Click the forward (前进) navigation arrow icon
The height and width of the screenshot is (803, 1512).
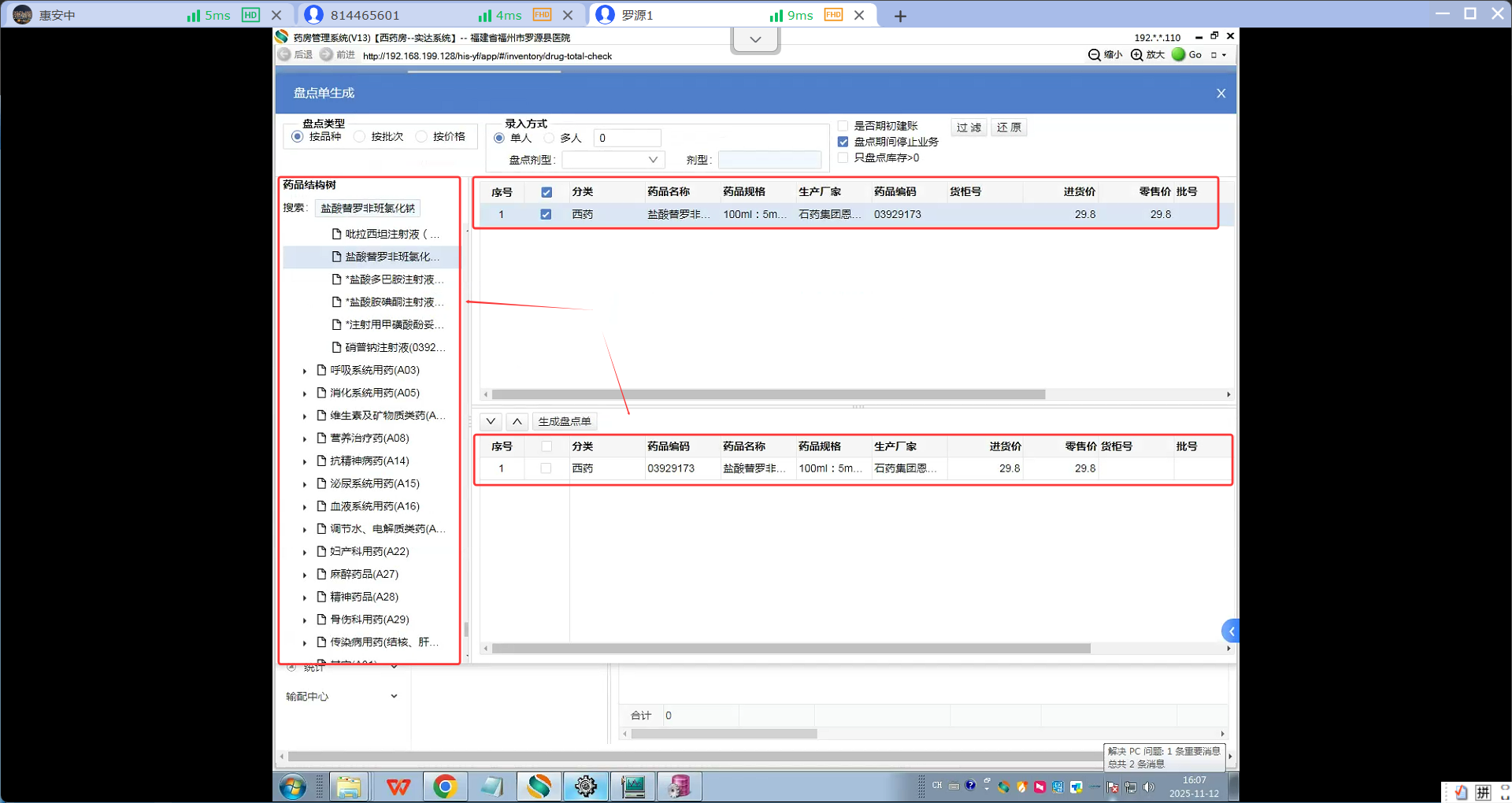tap(326, 55)
